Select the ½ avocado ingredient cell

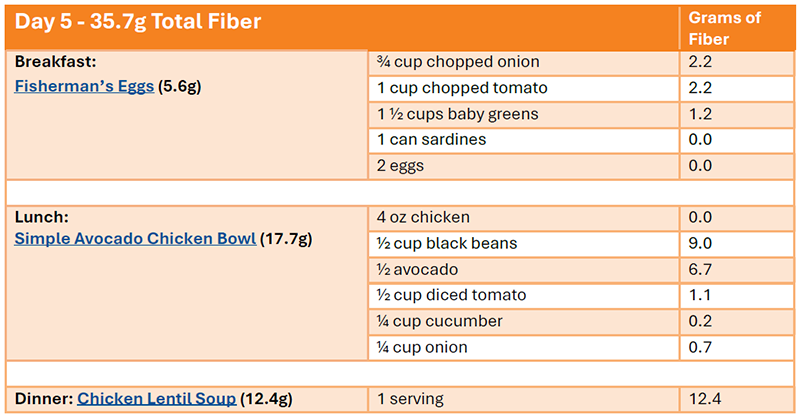[416, 269]
